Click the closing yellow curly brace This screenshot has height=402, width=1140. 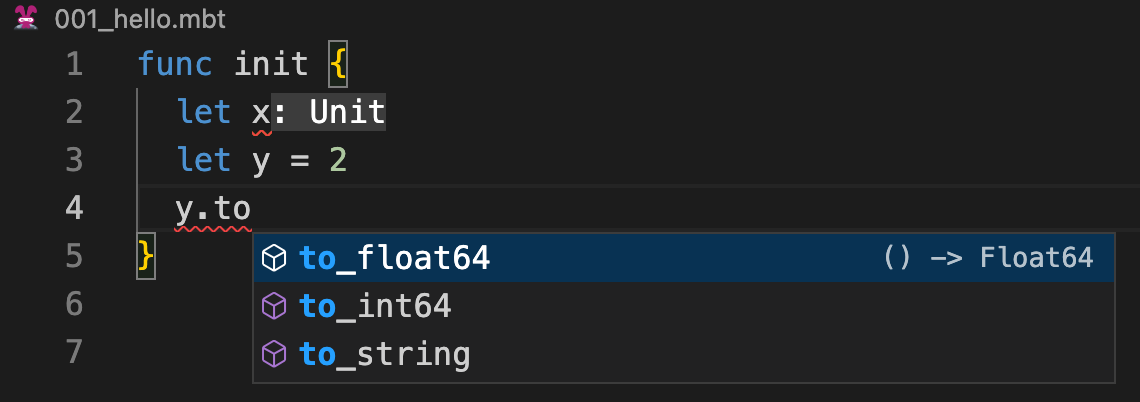click(146, 257)
